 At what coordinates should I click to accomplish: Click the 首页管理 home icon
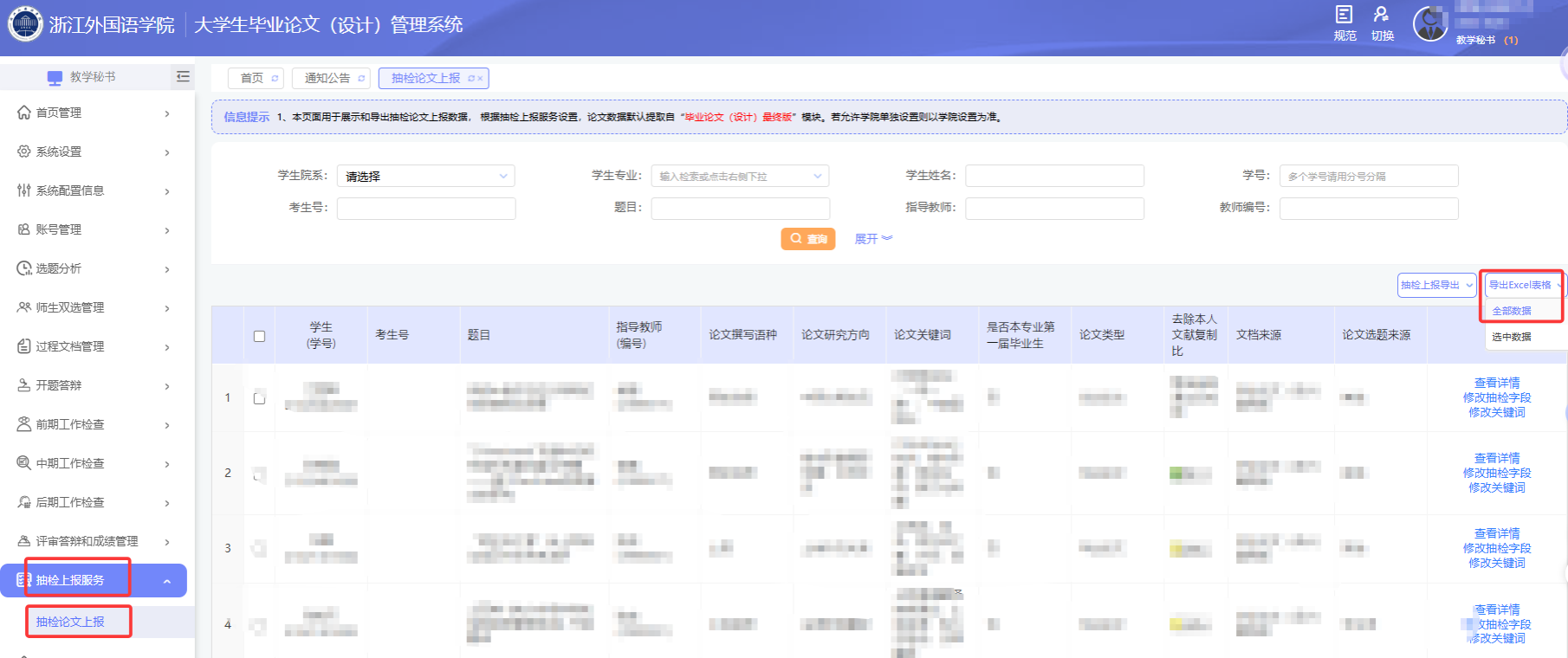[x=24, y=113]
